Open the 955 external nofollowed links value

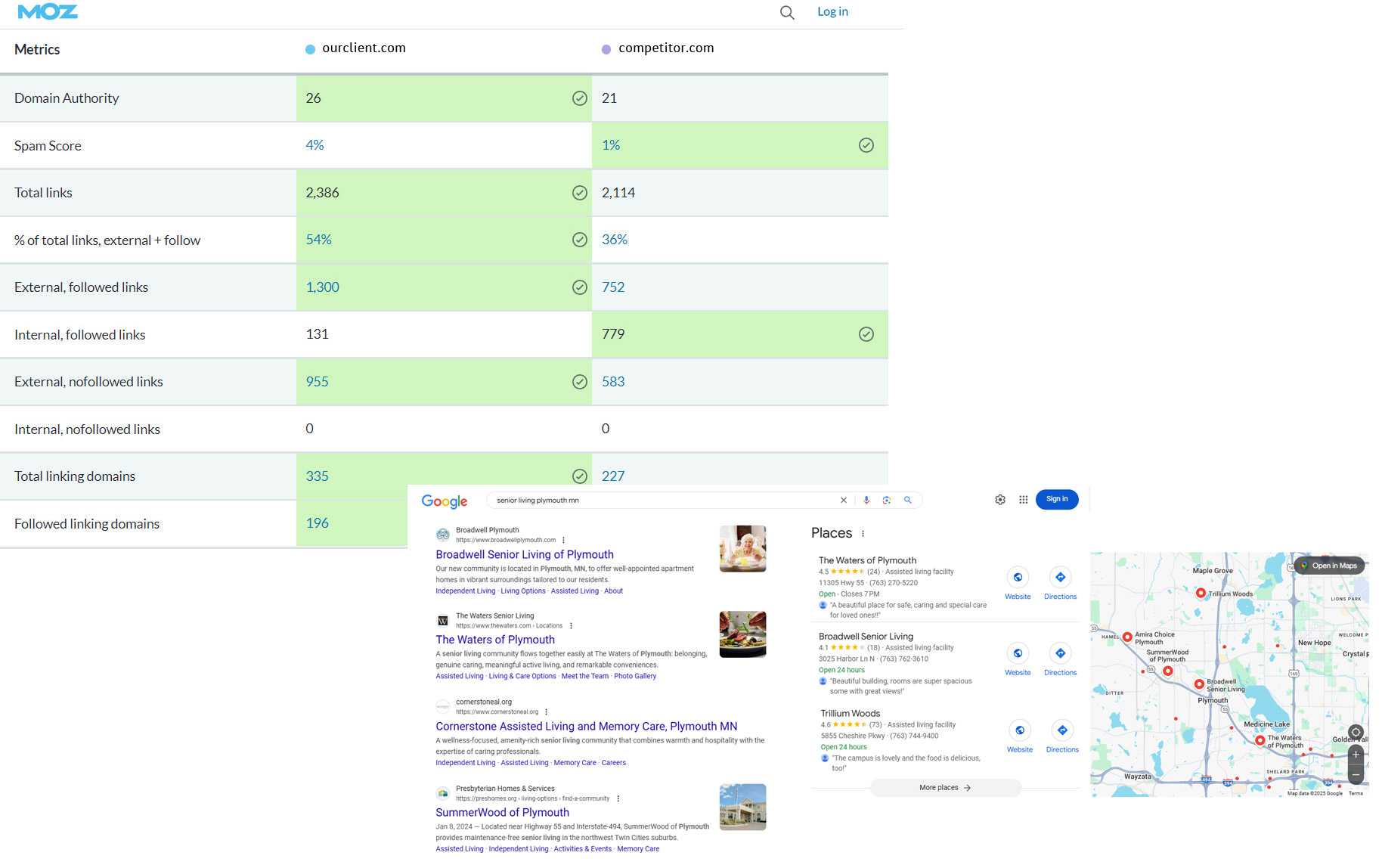pos(317,382)
